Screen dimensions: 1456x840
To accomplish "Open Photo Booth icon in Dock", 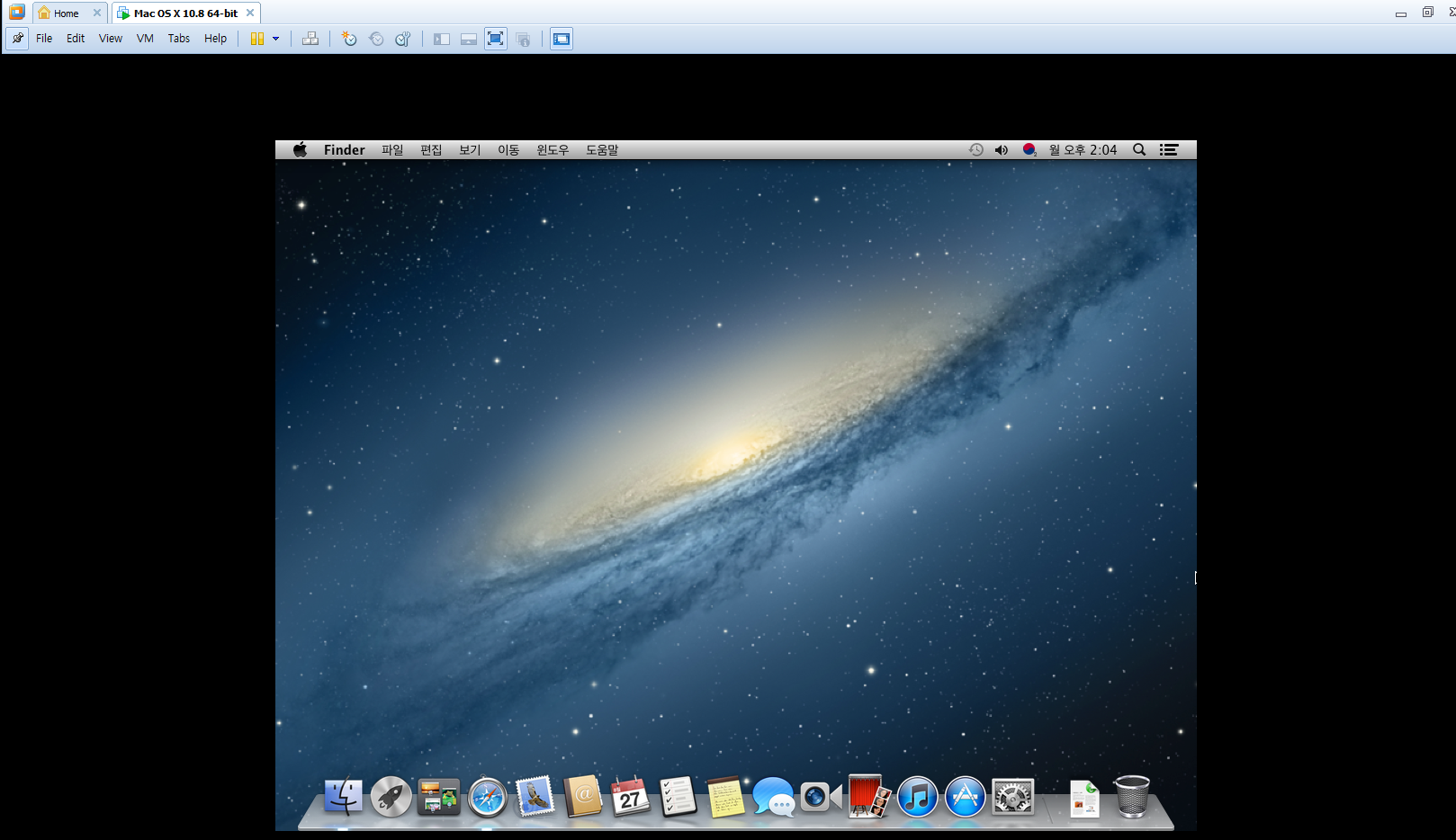I will pyautogui.click(x=869, y=797).
